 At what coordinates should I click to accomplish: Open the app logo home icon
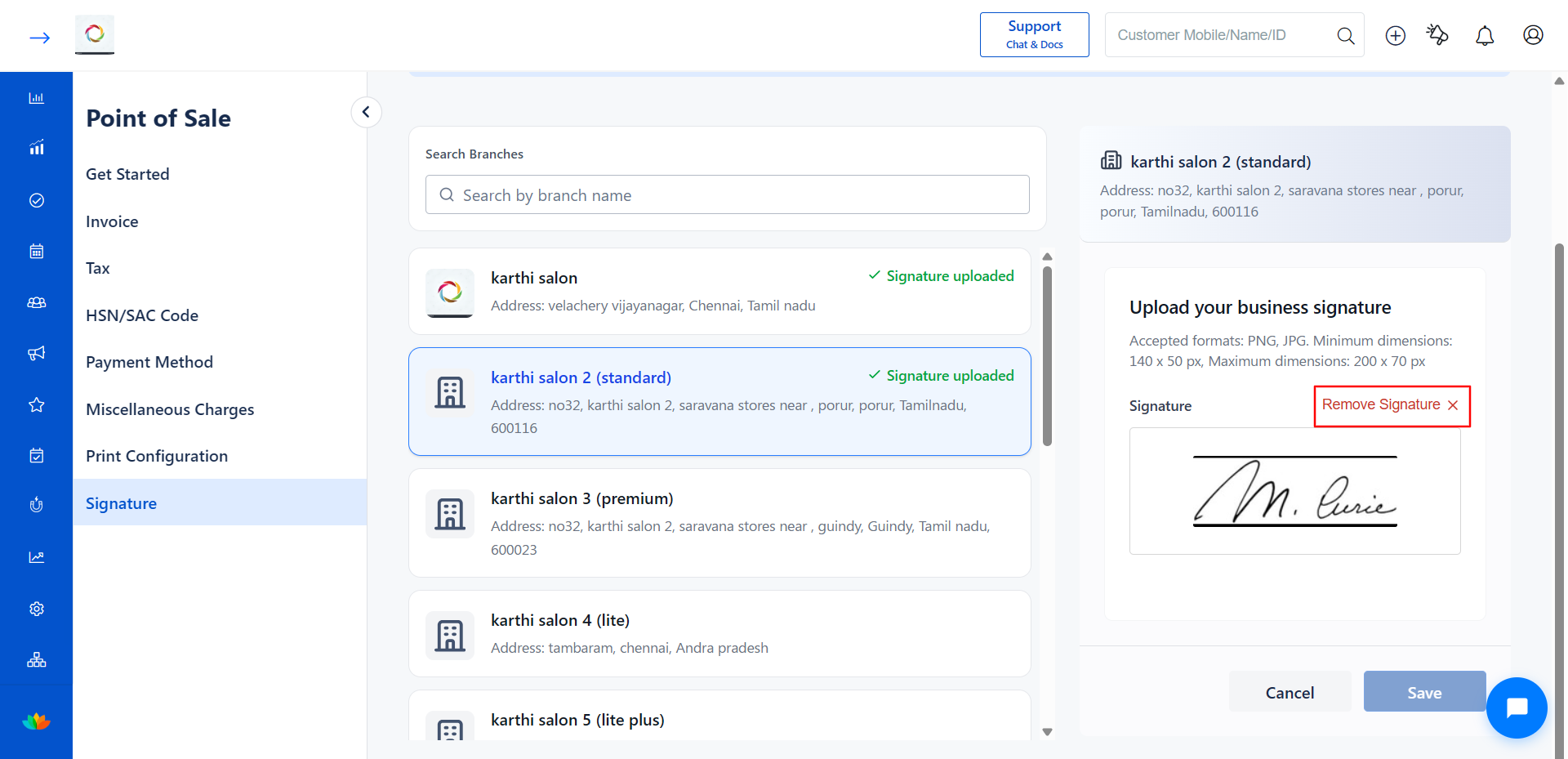click(x=95, y=35)
